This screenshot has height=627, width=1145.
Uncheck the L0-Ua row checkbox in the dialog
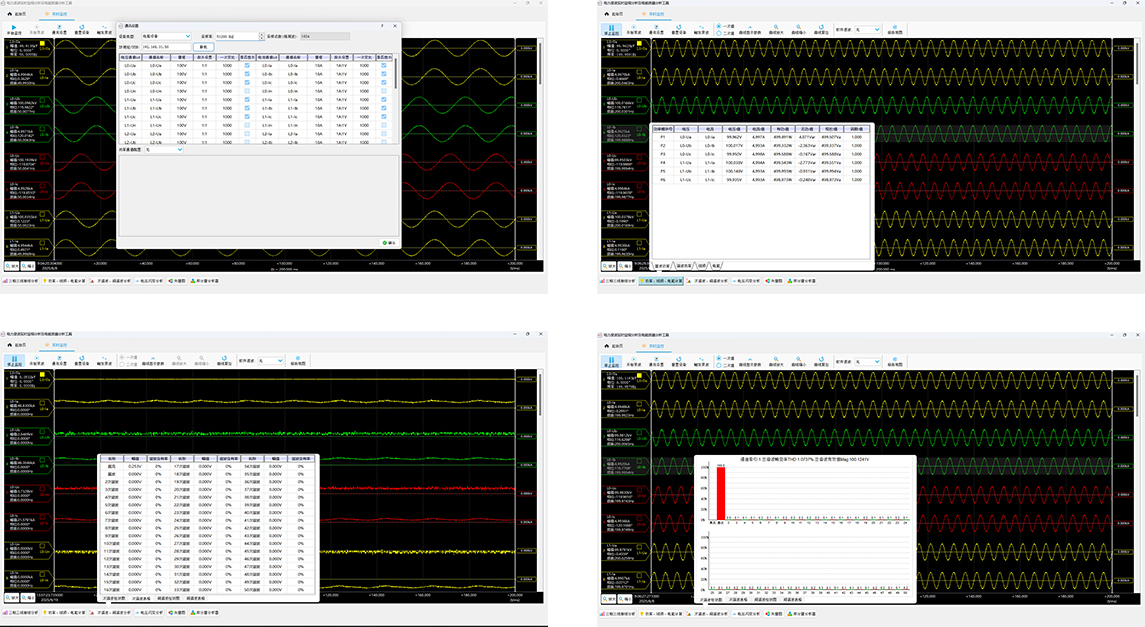pyautogui.click(x=248, y=65)
